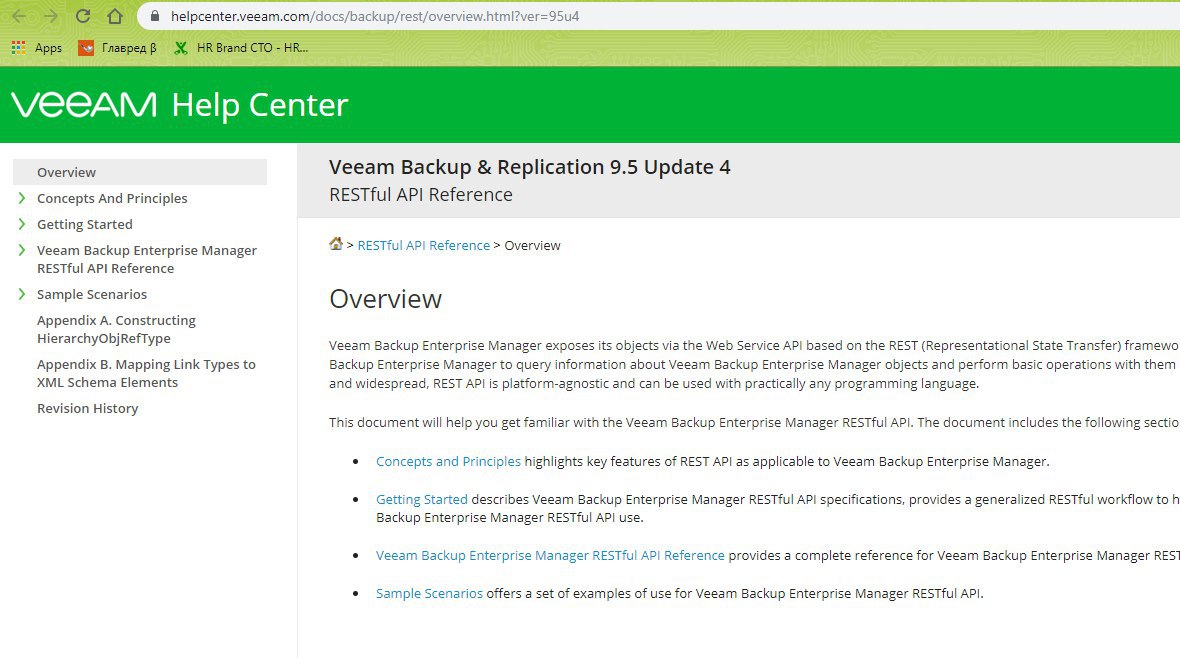
Task: Click the RESTful API Reference subtitle
Action: 421,194
